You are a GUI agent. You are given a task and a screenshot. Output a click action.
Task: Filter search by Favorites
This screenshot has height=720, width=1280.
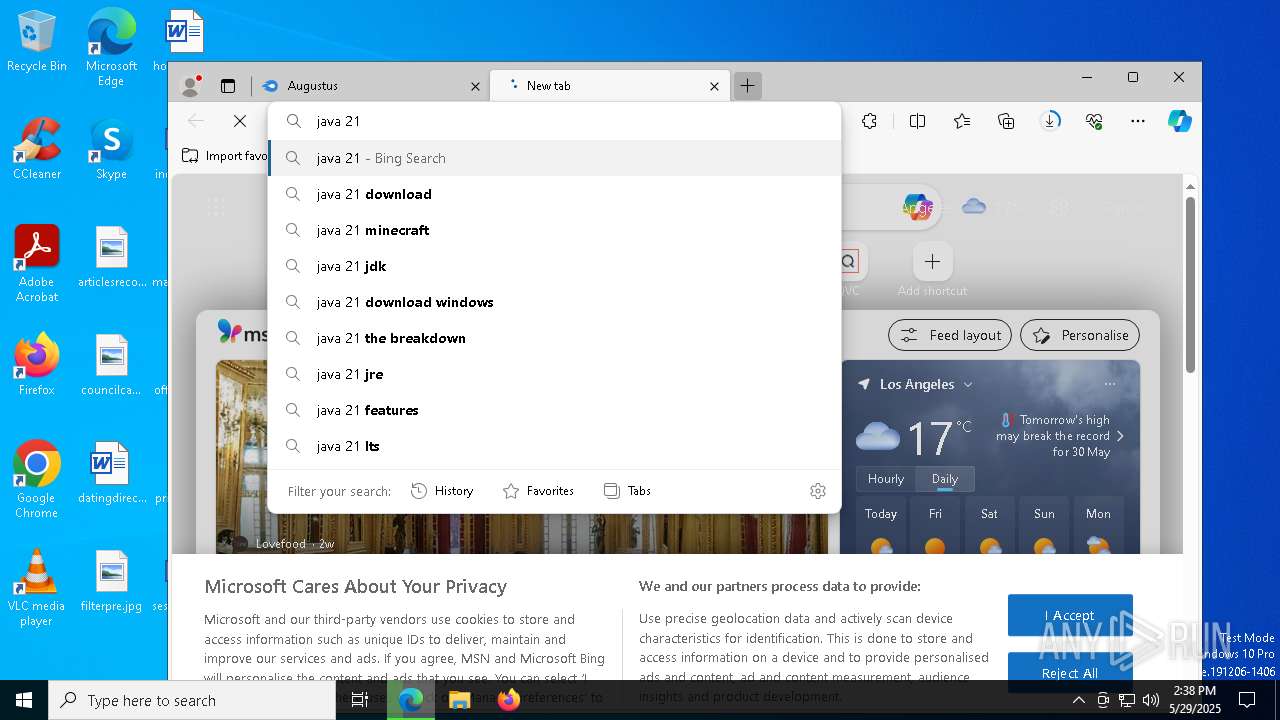[x=538, y=491]
